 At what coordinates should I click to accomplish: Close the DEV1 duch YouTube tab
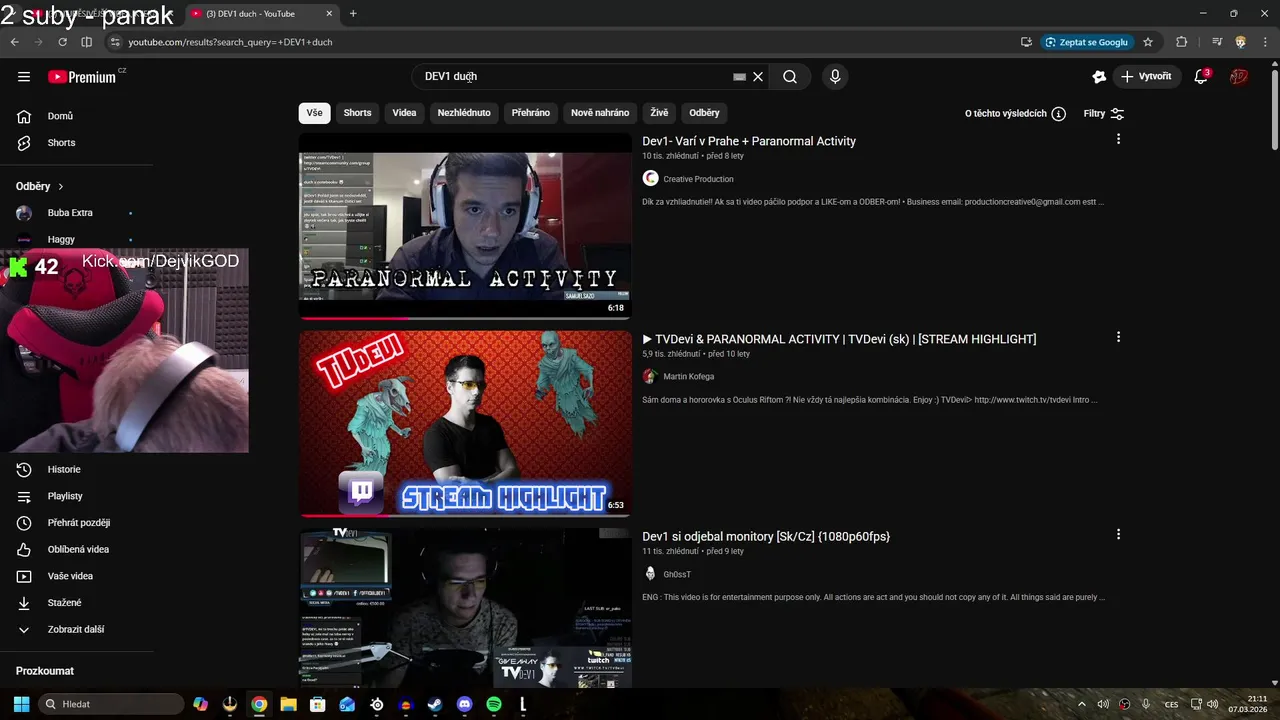coord(329,14)
